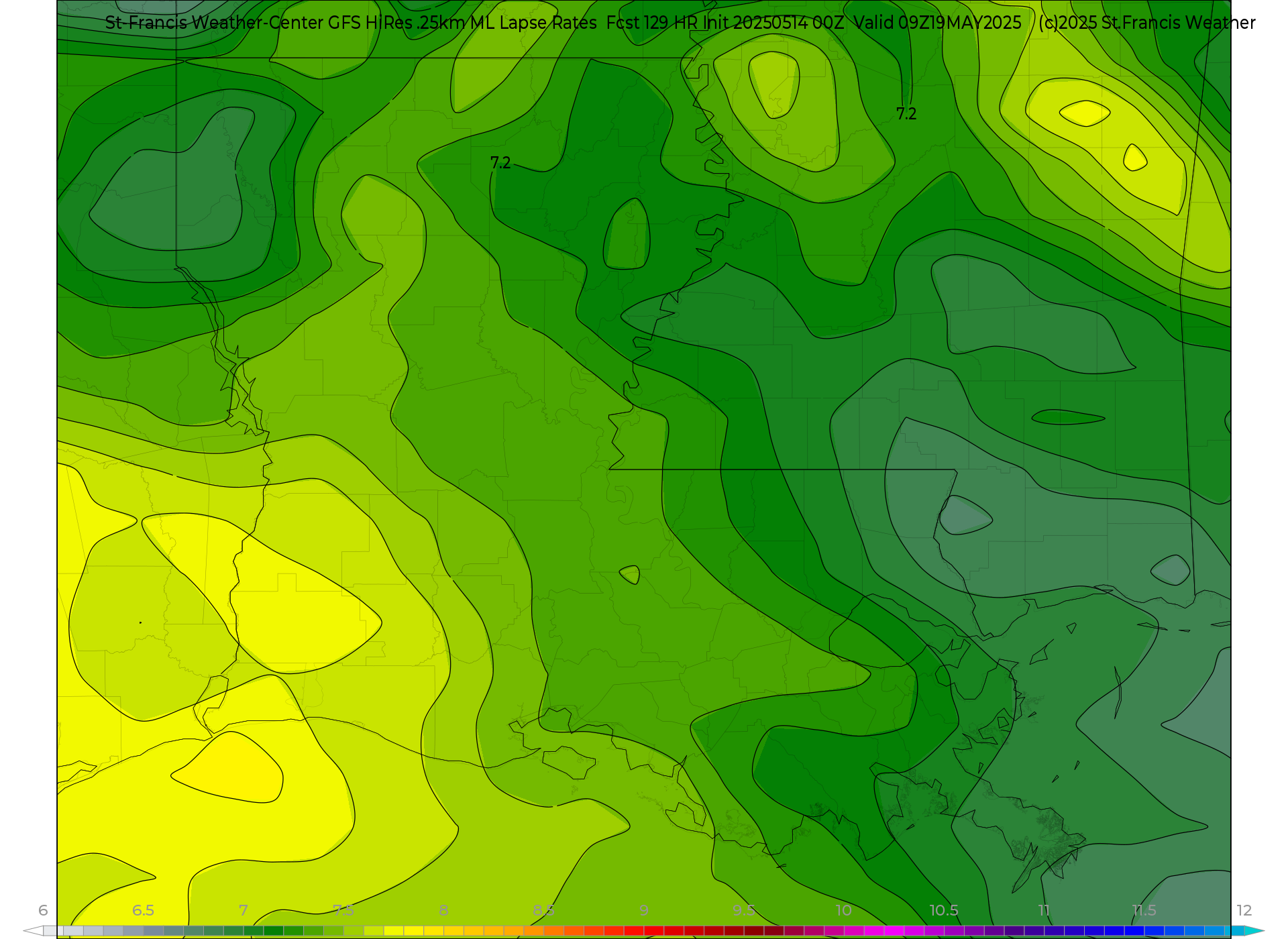Pick the orange colorbar segment
Screen dimensions: 1288x939
click(x=534, y=931)
